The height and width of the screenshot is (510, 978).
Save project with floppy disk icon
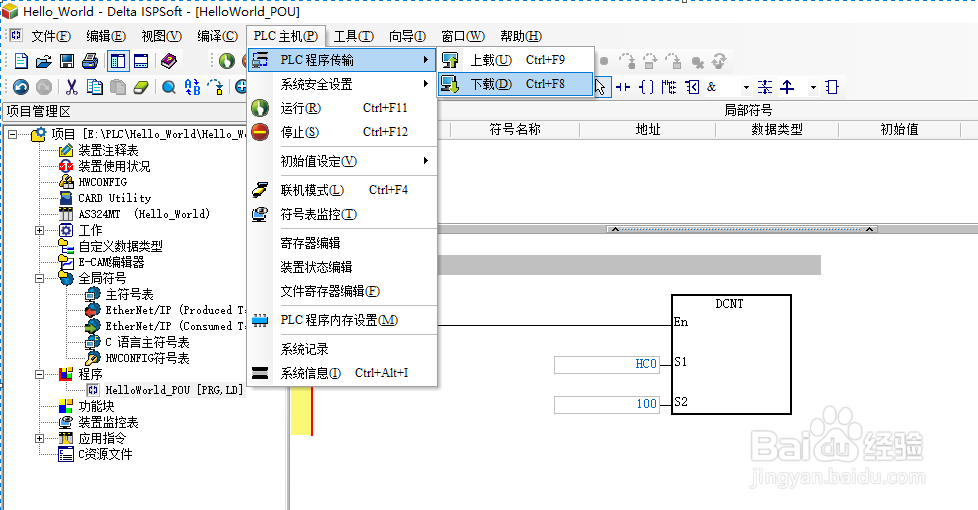[x=67, y=60]
